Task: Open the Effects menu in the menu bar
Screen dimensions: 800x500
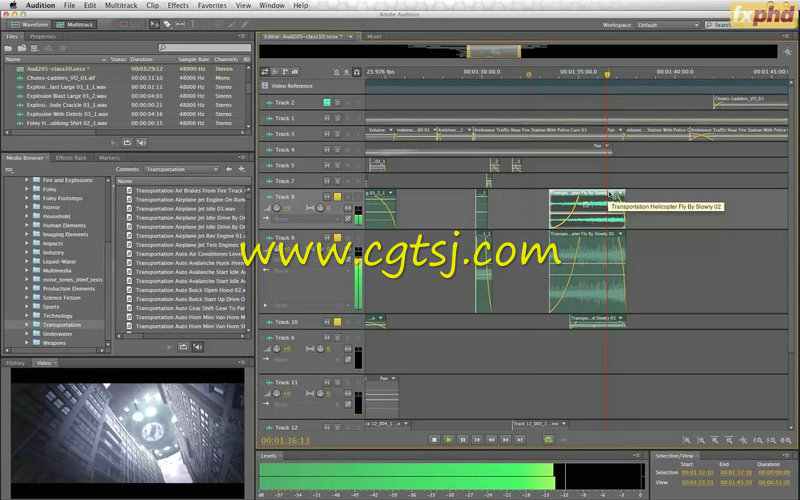Action: click(178, 5)
